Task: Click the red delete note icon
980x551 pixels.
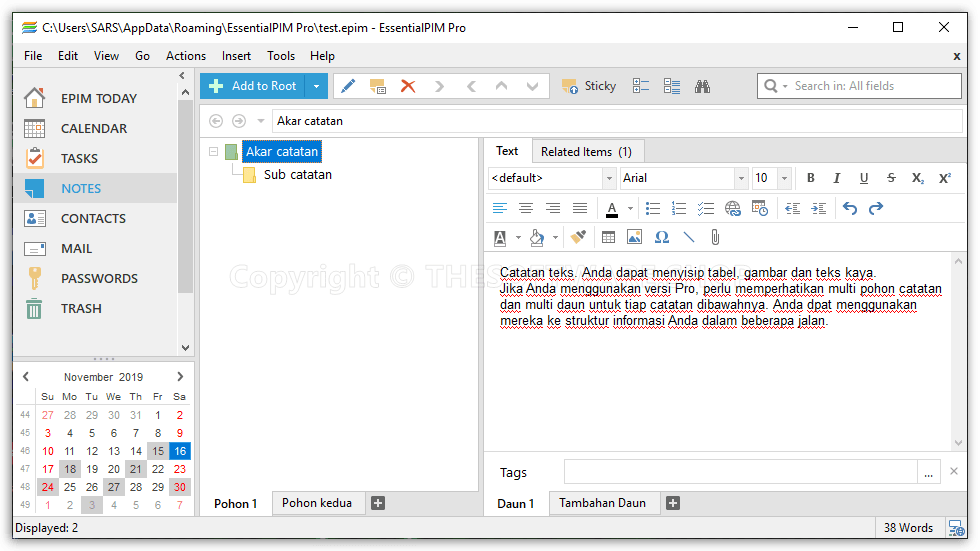Action: [x=408, y=86]
